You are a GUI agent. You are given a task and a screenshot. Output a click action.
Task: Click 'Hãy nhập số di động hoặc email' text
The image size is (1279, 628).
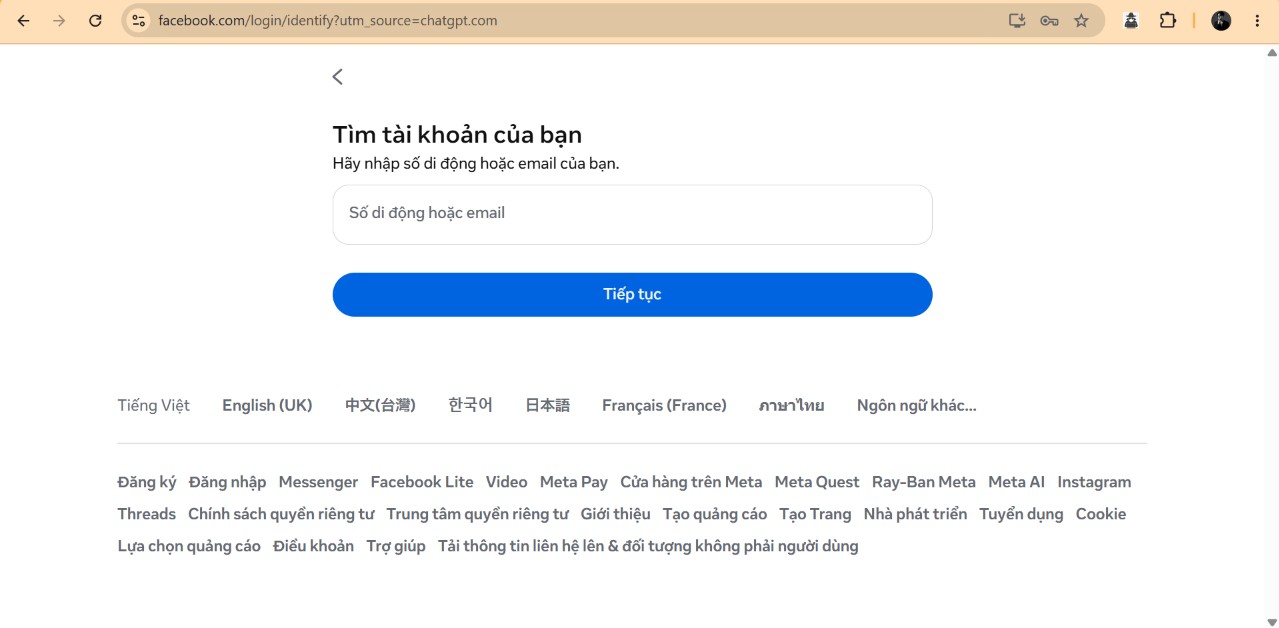(476, 164)
